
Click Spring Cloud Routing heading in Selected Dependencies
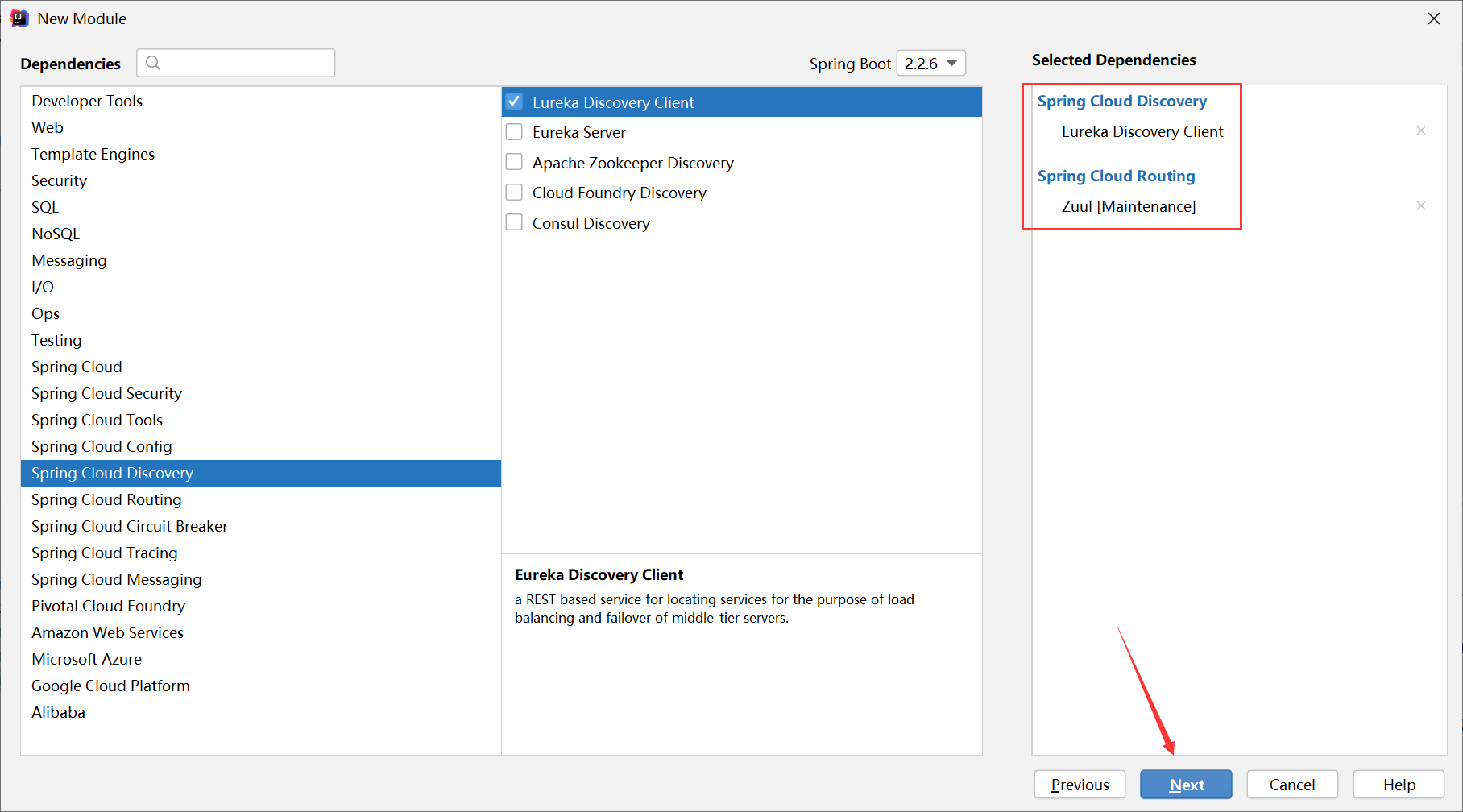(1117, 176)
